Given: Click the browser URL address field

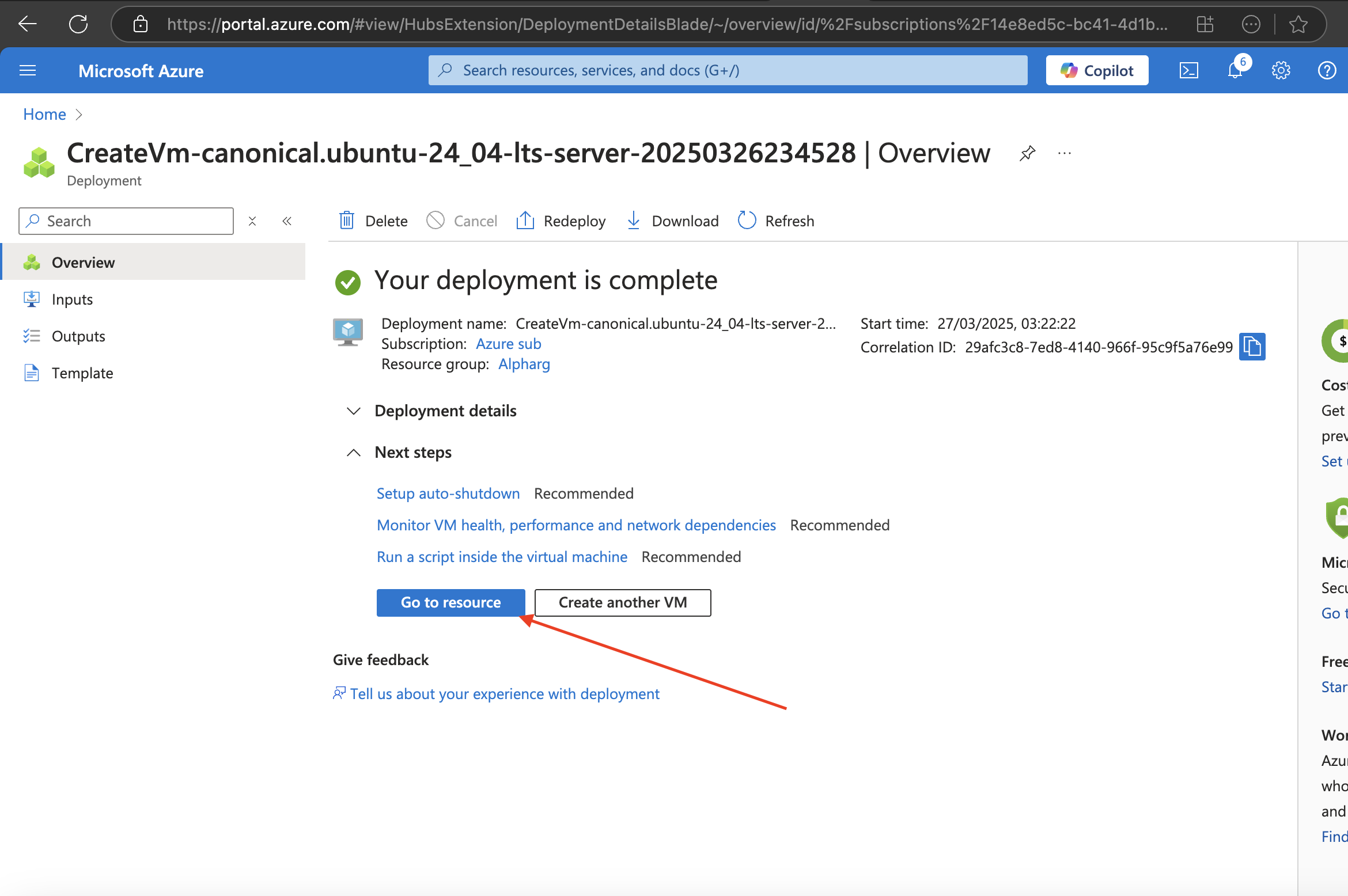Looking at the screenshot, I should [x=667, y=24].
